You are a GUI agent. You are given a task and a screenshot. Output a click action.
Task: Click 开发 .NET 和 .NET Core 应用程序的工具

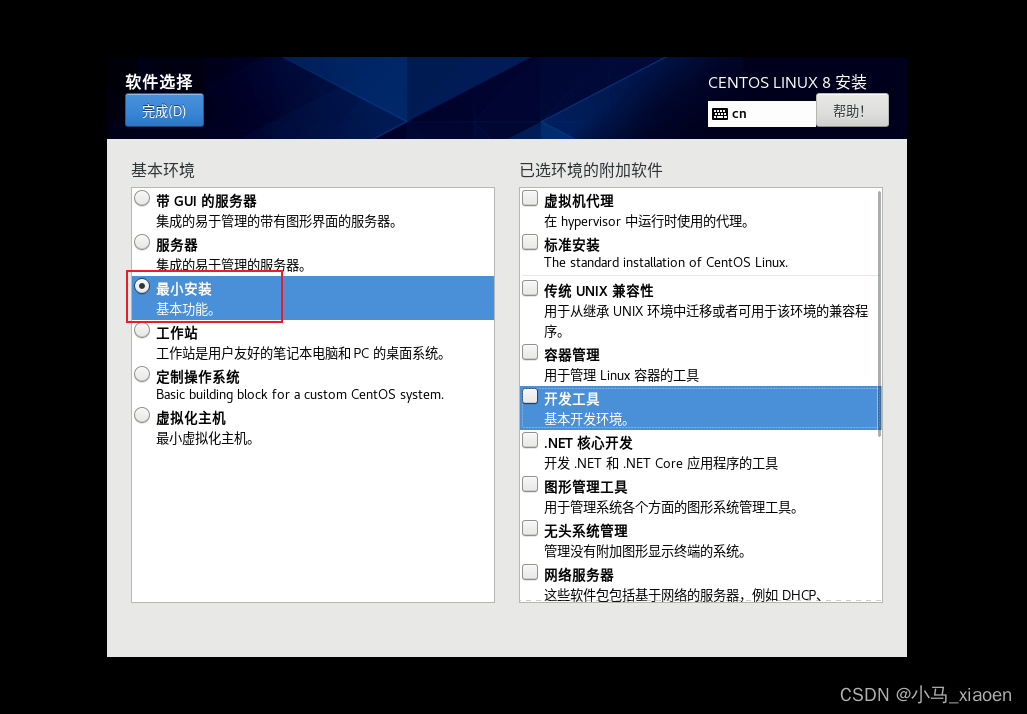point(661,463)
